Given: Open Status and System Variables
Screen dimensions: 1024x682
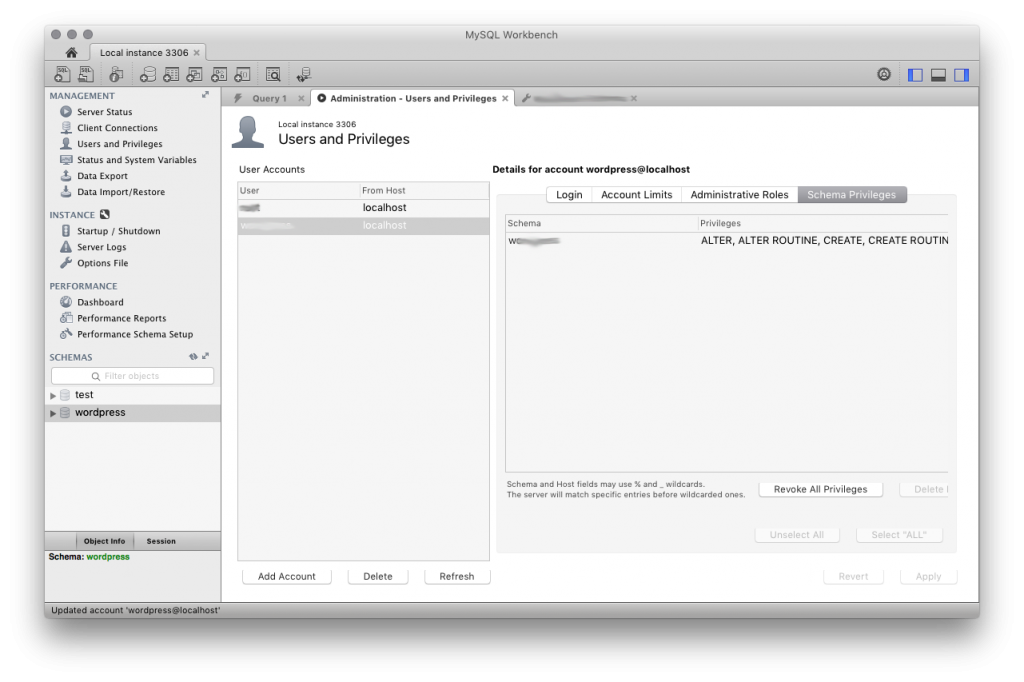Looking at the screenshot, I should [x=136, y=160].
